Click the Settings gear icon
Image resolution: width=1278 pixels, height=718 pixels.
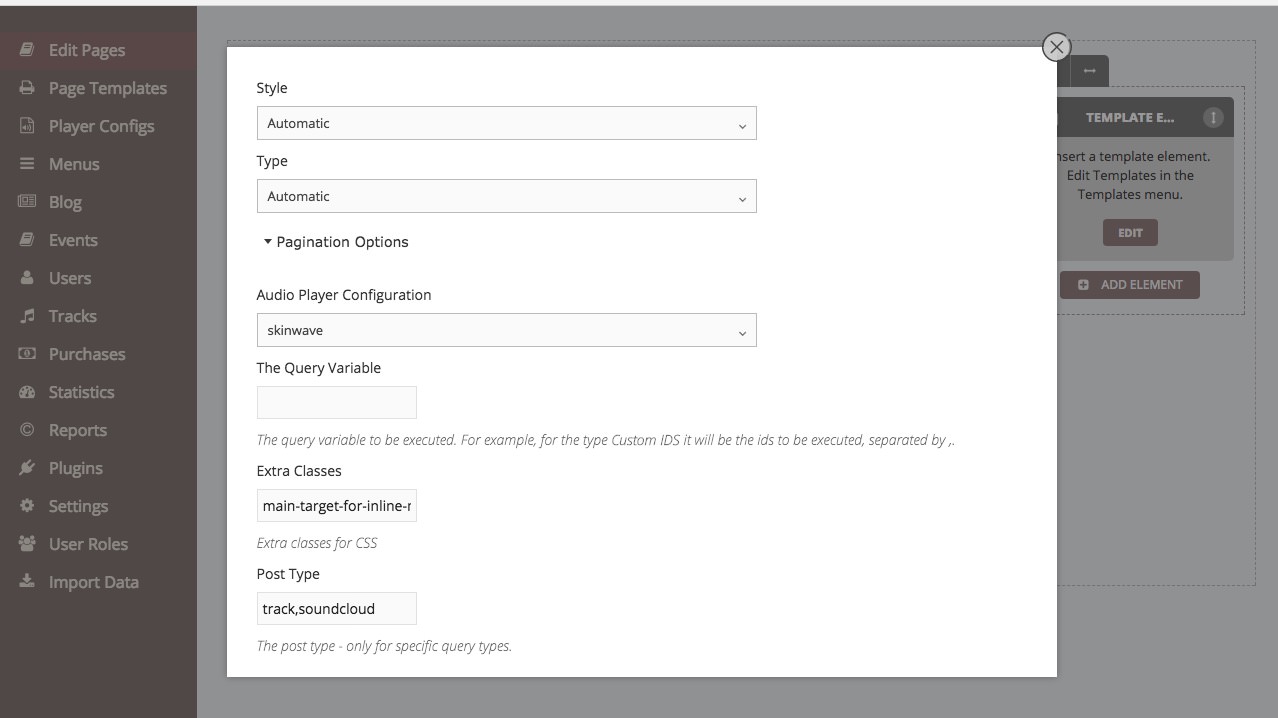tap(27, 506)
